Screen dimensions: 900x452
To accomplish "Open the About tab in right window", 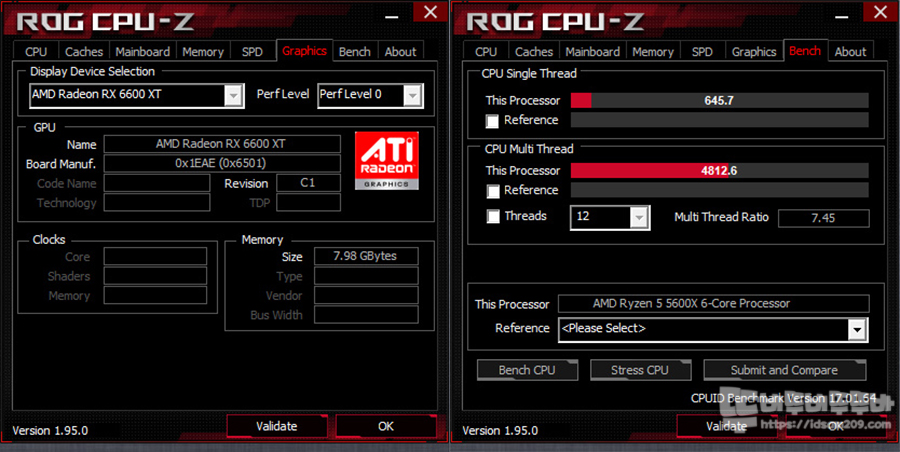I will 850,52.
